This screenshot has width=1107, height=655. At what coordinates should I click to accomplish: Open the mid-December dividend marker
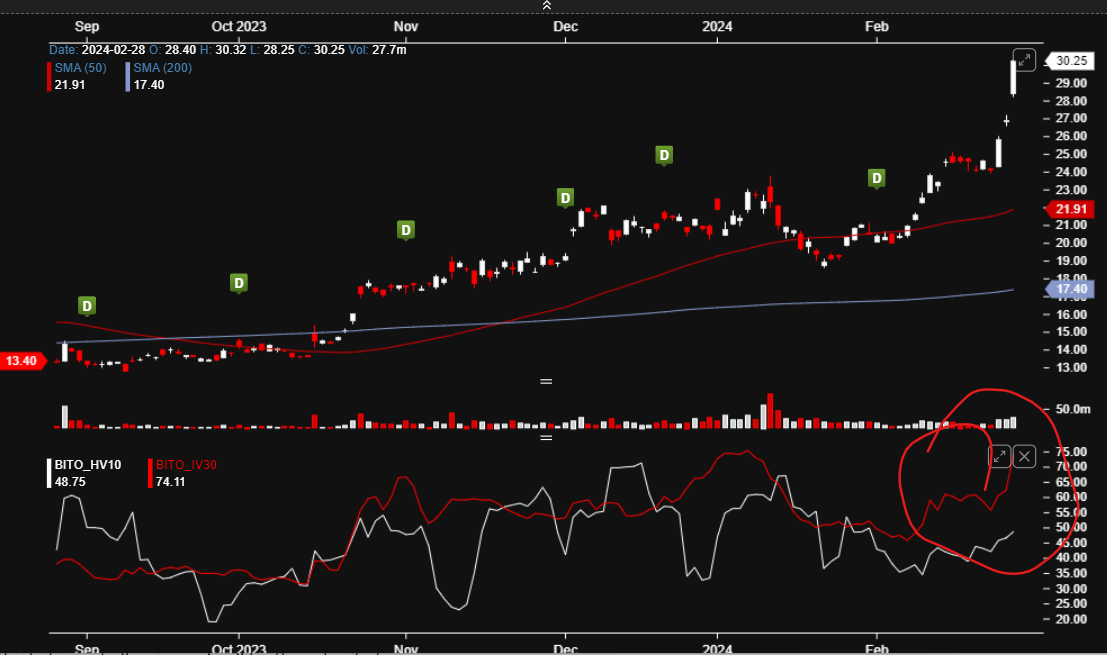664,155
